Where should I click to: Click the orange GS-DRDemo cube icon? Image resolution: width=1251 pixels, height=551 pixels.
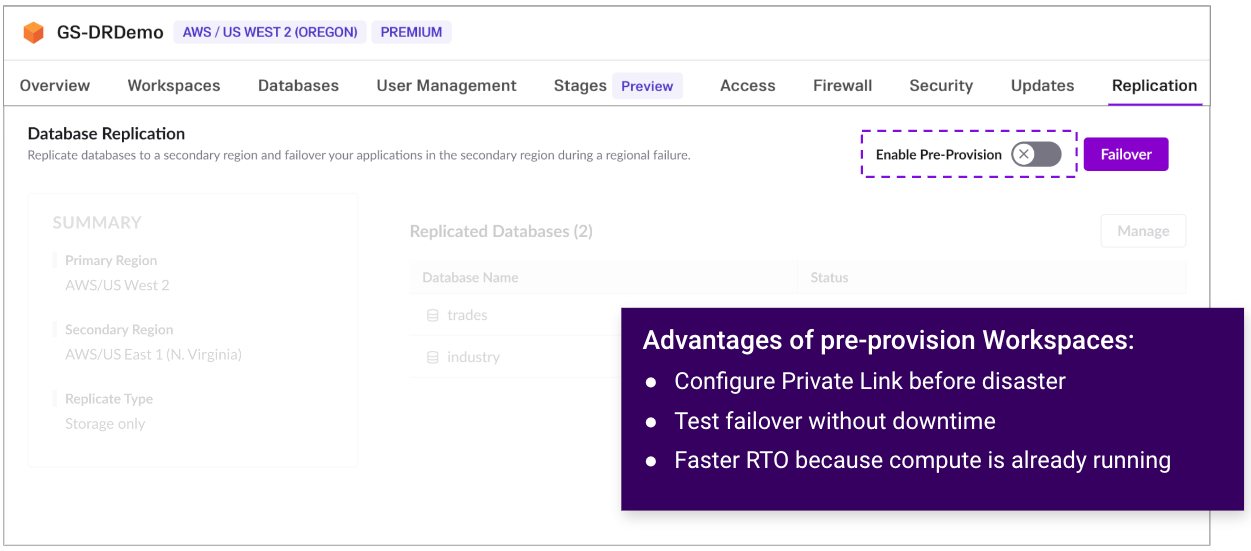34,32
